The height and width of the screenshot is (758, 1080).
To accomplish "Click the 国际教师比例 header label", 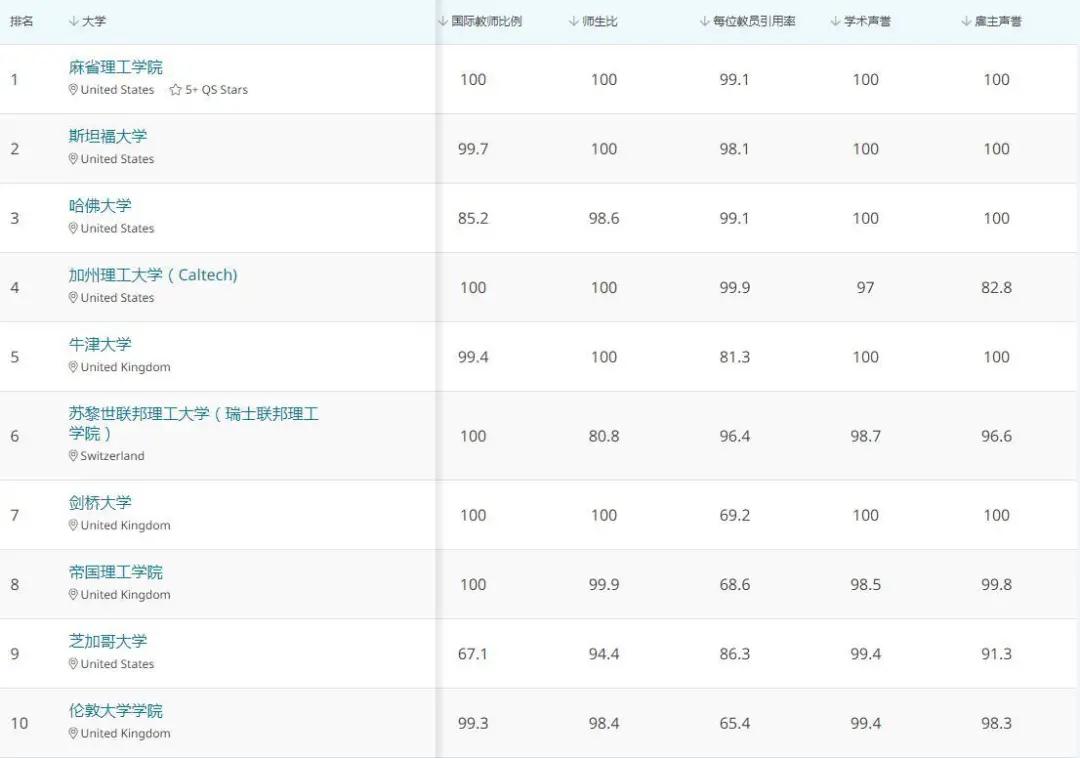I will [x=487, y=21].
